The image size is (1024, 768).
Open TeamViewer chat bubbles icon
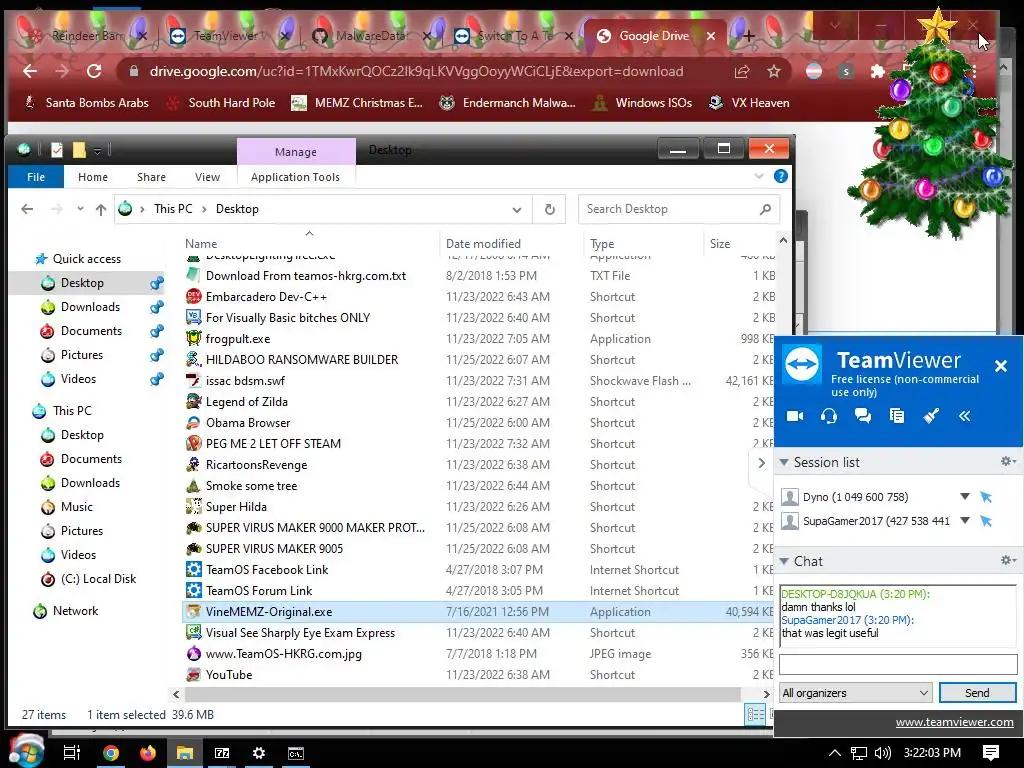[x=863, y=416]
